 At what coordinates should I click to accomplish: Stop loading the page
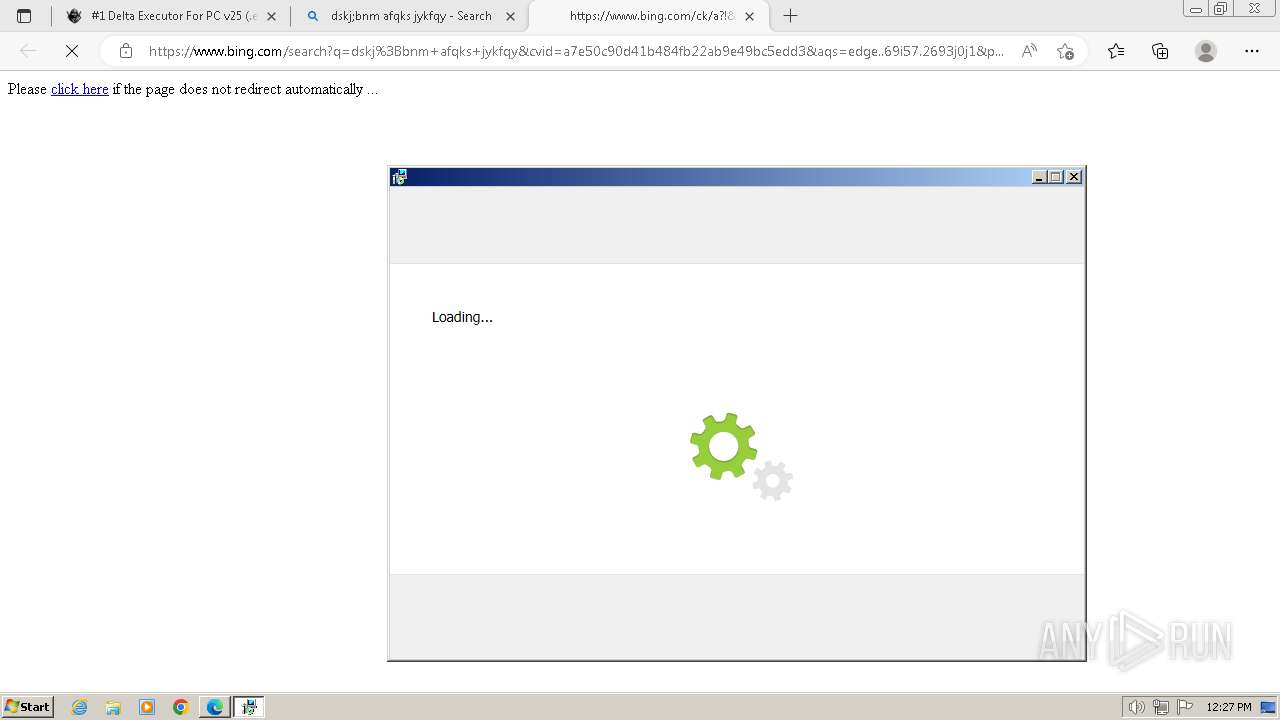coord(72,51)
